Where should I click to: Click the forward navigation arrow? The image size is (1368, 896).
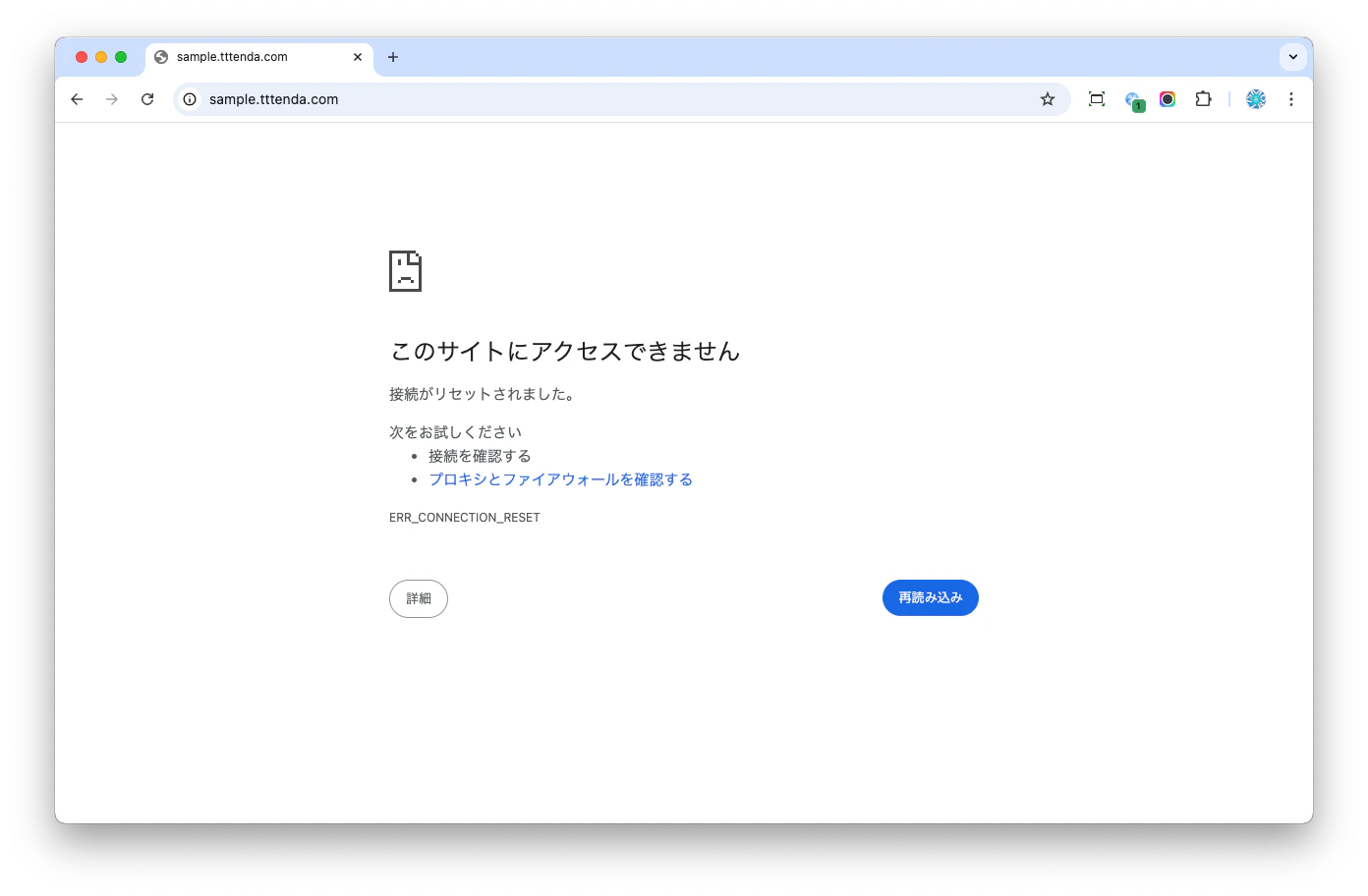tap(112, 99)
